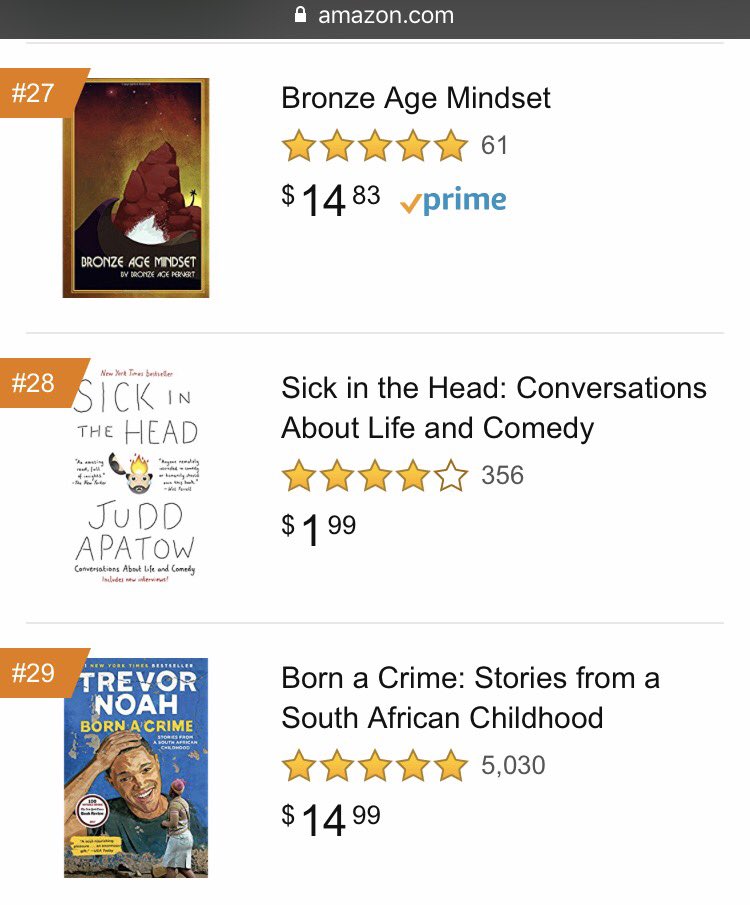The height and width of the screenshot is (905, 750).
Task: Click Bronze Age Mindset star rating
Action: 375,146
